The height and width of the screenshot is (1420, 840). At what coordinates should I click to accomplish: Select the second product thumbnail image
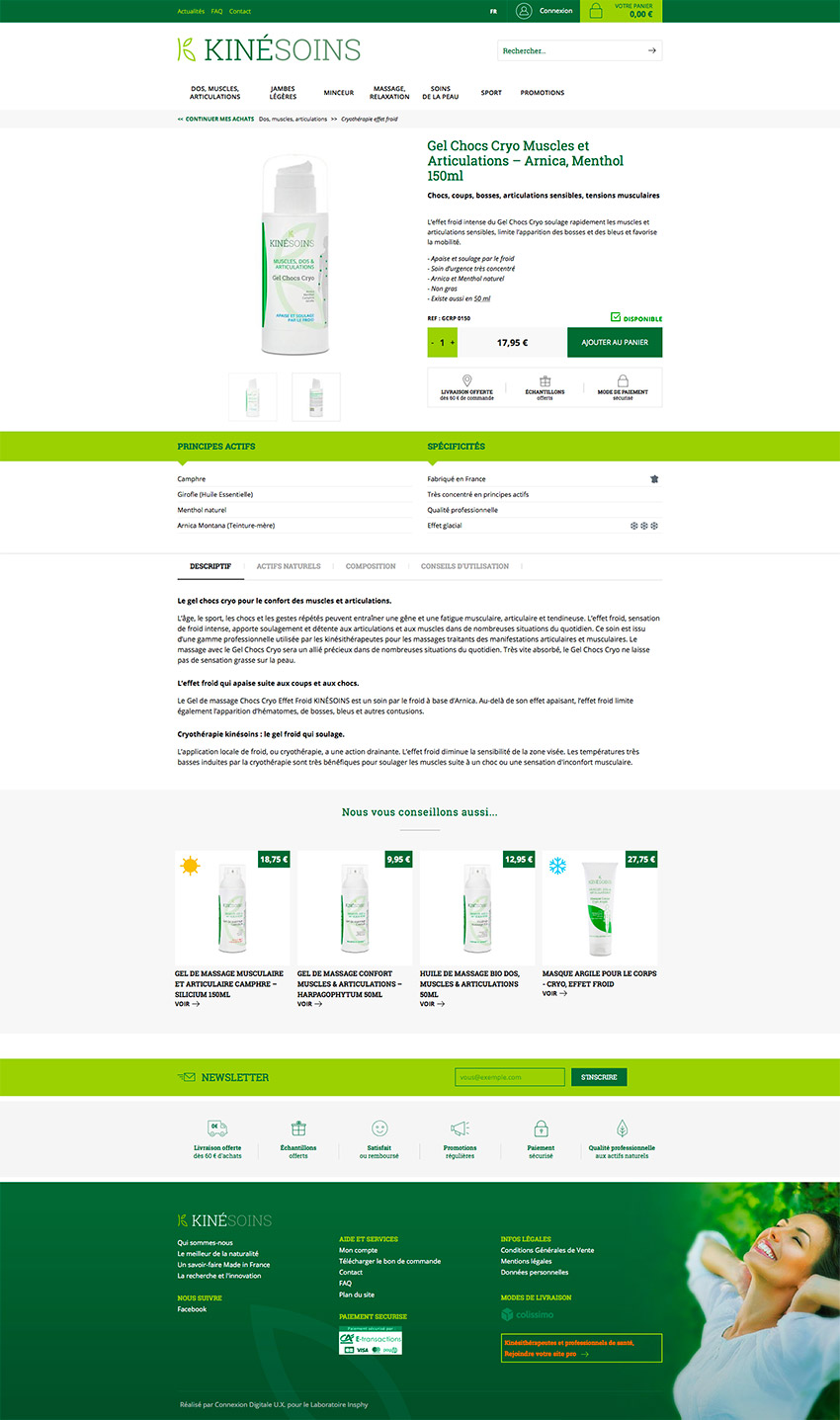point(316,396)
